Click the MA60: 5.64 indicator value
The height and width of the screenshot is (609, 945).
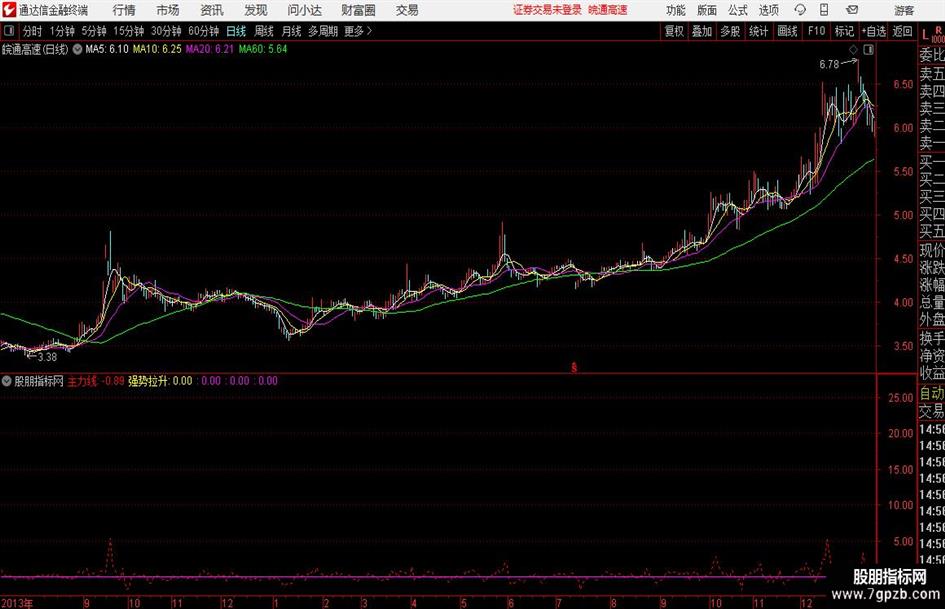click(x=263, y=49)
